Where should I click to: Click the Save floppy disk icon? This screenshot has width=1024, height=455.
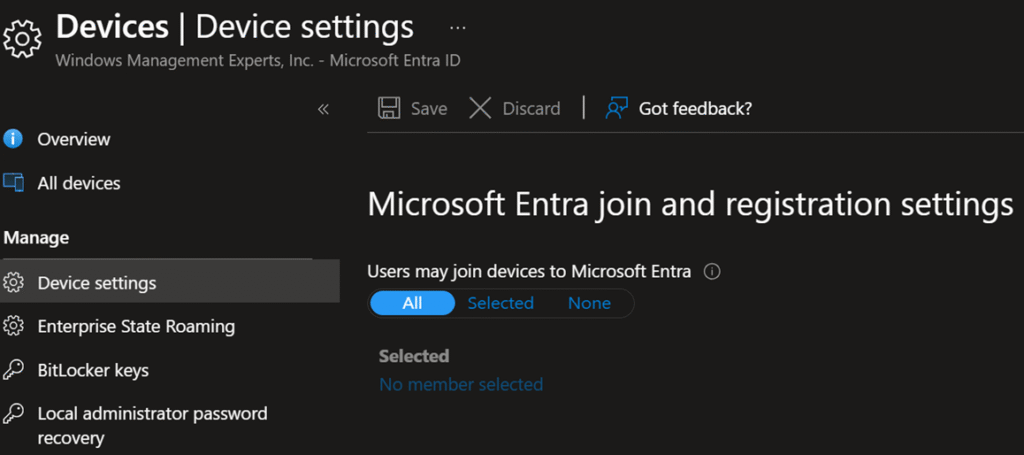389,108
